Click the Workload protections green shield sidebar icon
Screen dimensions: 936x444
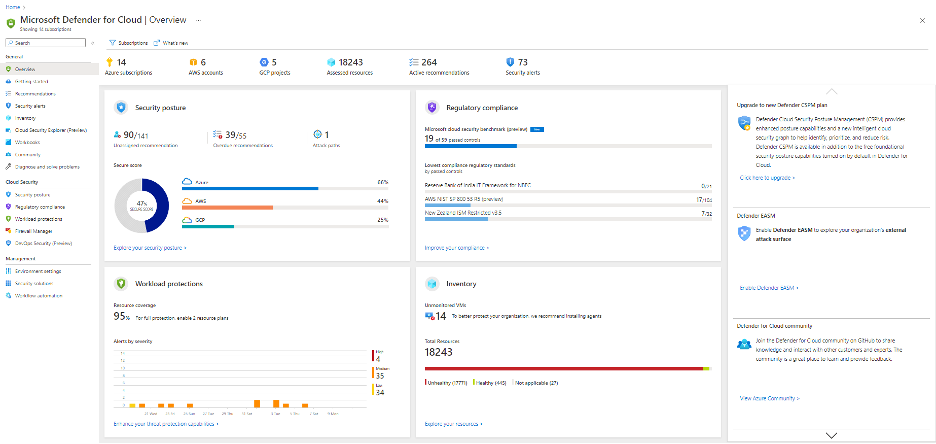point(8,219)
